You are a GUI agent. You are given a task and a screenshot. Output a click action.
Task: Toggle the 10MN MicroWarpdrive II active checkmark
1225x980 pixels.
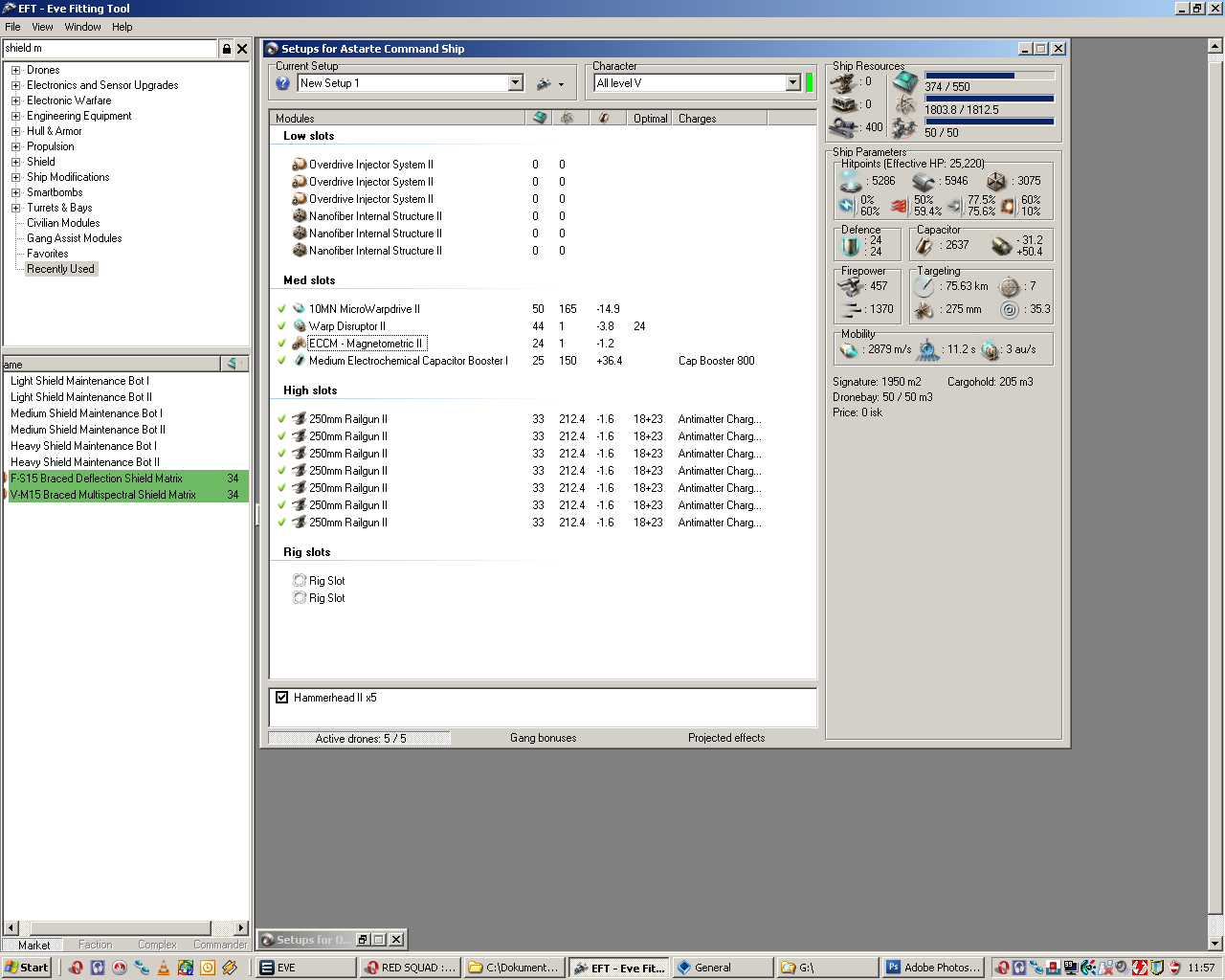(x=281, y=309)
